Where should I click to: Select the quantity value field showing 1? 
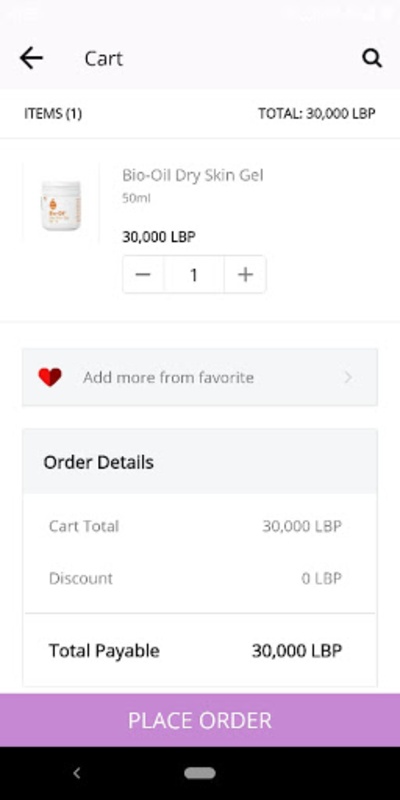point(194,274)
